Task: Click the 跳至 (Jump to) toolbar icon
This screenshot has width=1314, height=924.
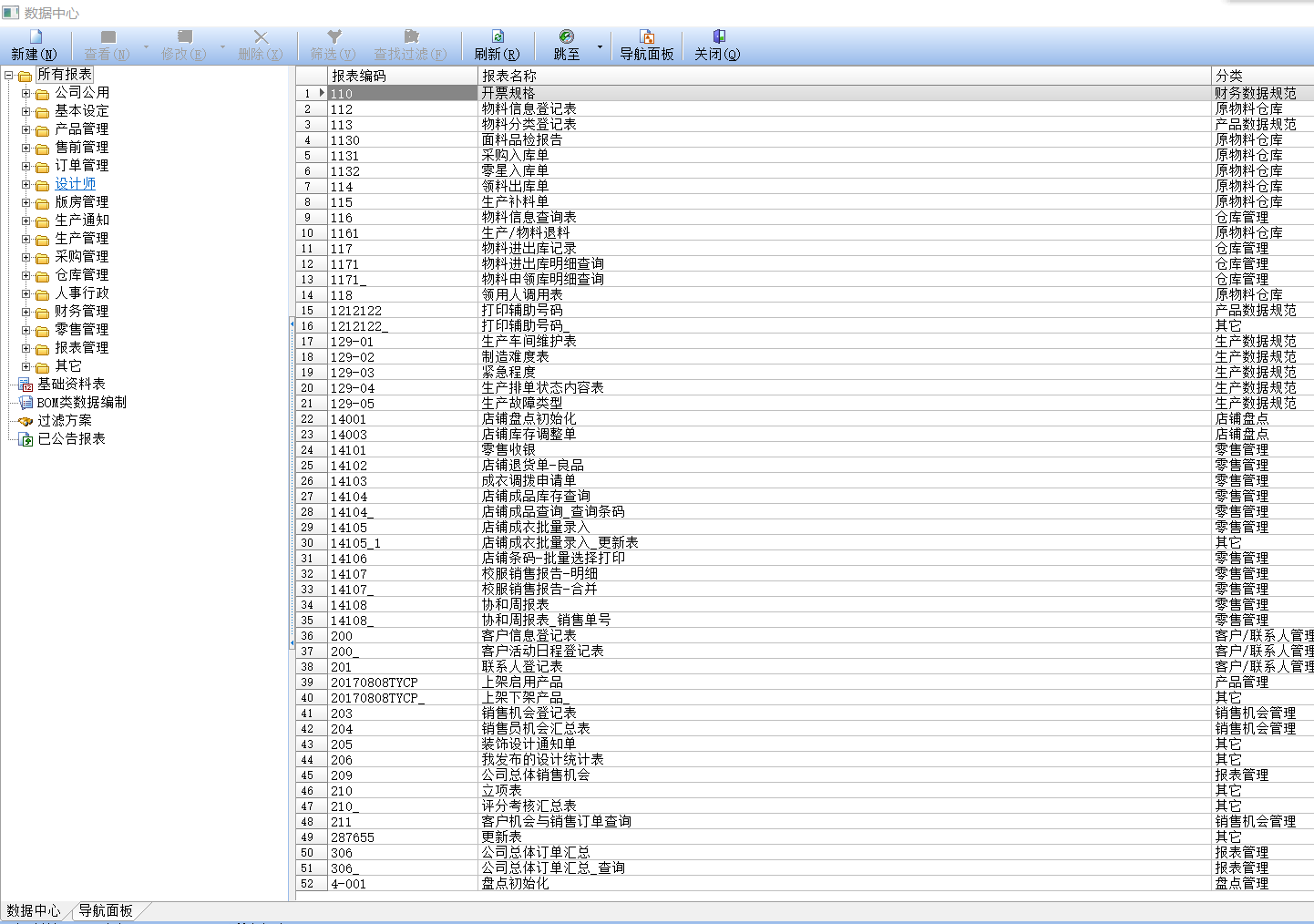Action: click(567, 37)
